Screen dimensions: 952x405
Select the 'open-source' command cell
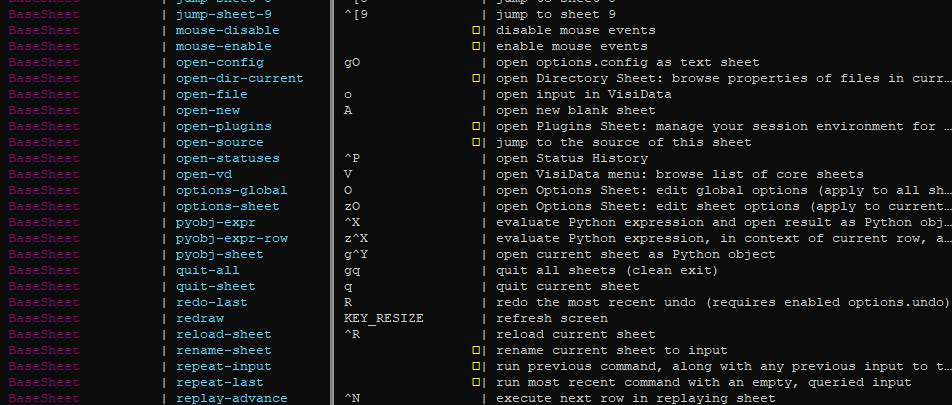(x=220, y=142)
